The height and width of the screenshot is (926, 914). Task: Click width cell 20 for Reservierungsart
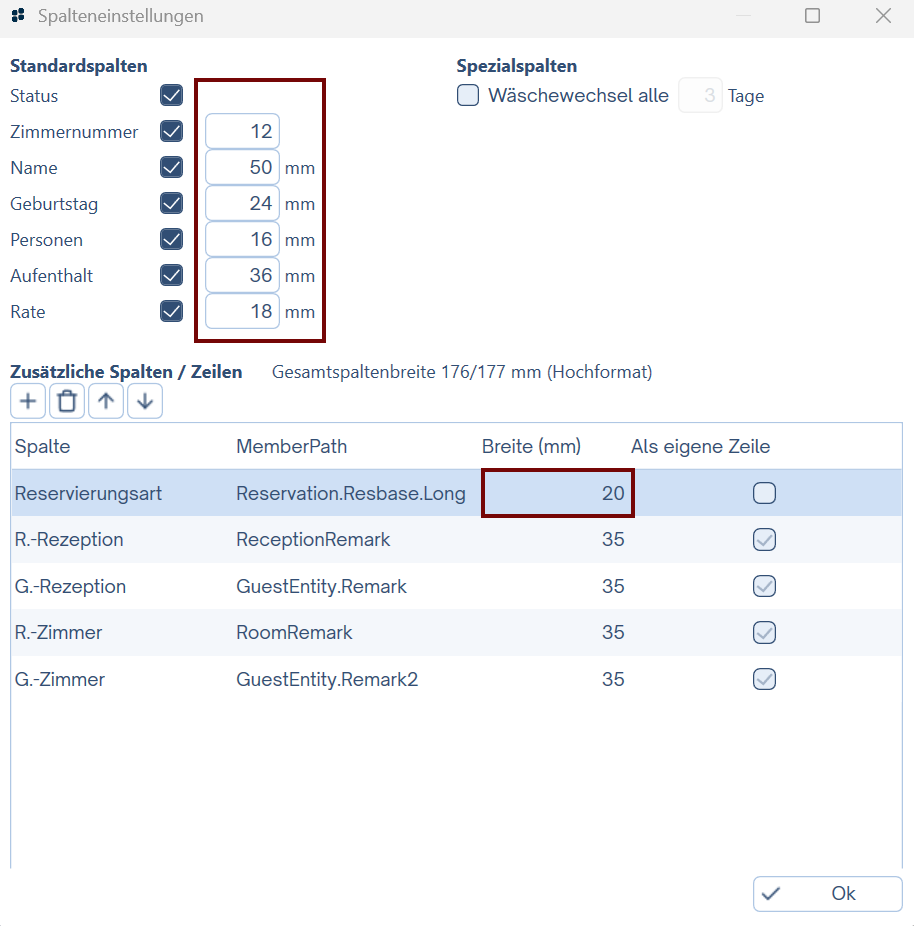pyautogui.click(x=557, y=493)
